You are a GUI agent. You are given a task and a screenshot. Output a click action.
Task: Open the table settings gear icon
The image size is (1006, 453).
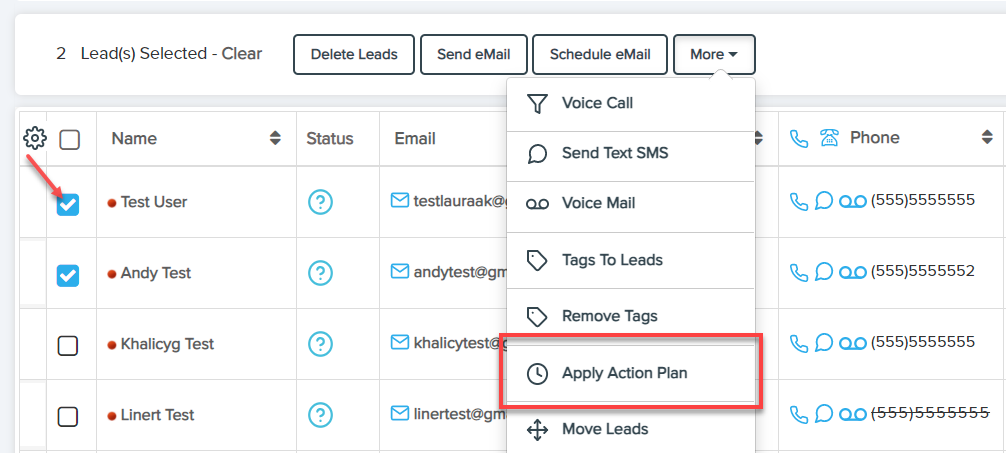34,138
